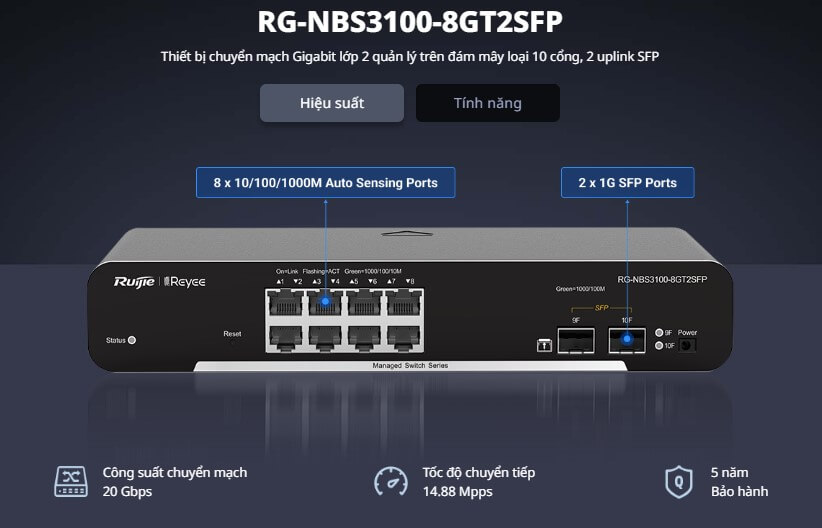Click the warranty shield icon
Viewport: 822px width, 528px height.
[x=679, y=481]
